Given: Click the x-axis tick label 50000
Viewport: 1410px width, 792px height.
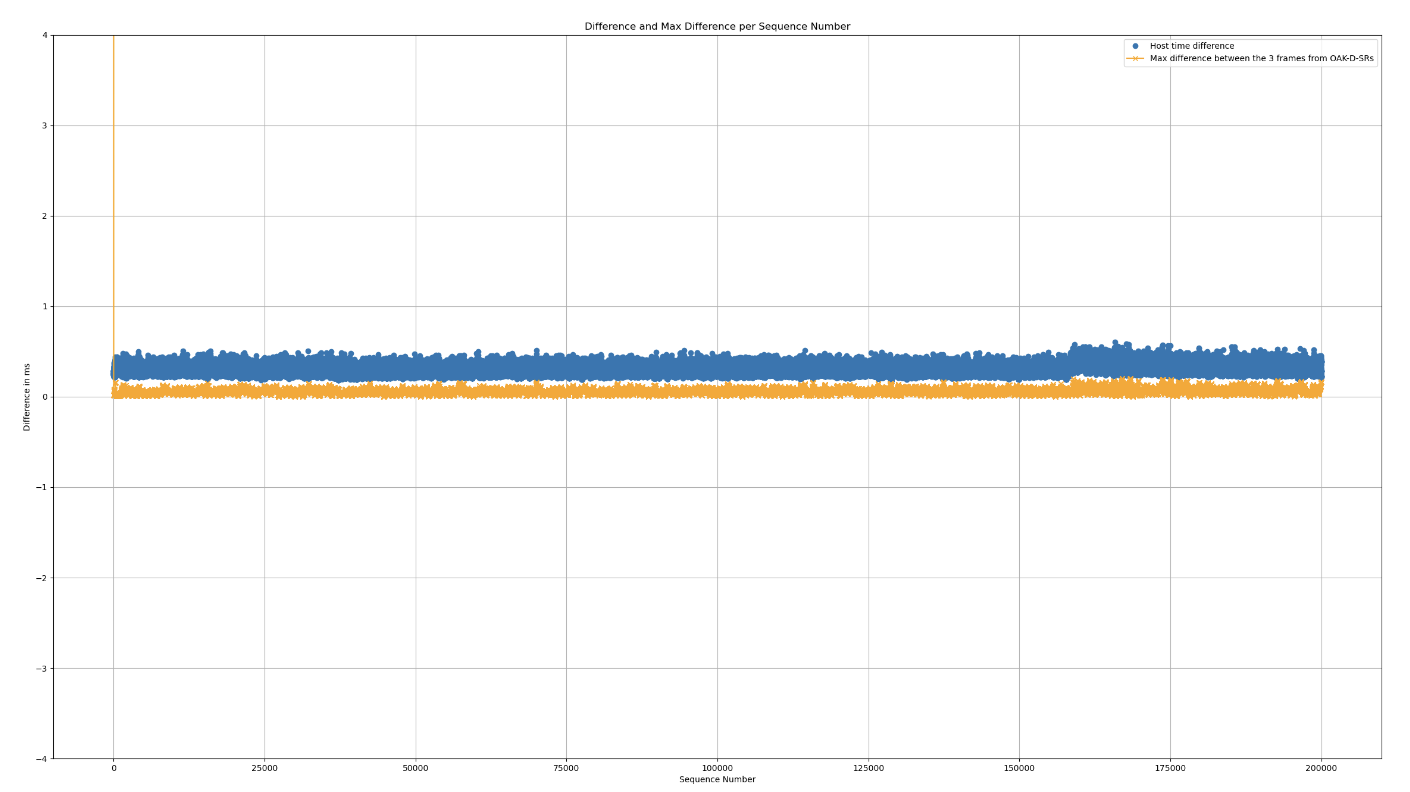Looking at the screenshot, I should pos(415,768).
